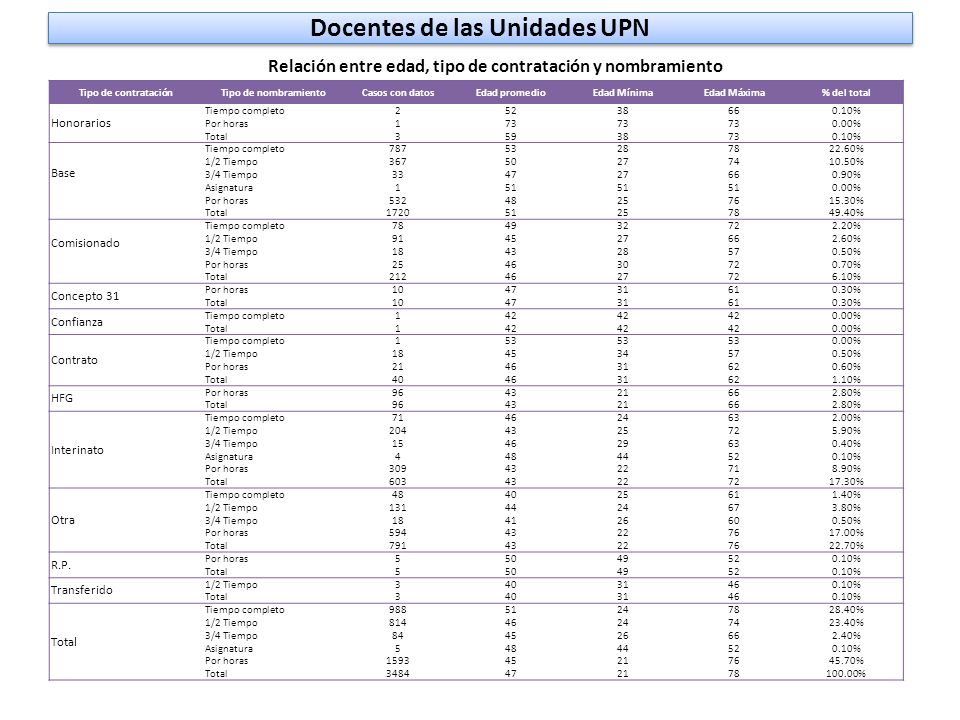Viewport: 960px width, 720px height.
Task: Click the 'HFG' row label
Action: (x=62, y=398)
